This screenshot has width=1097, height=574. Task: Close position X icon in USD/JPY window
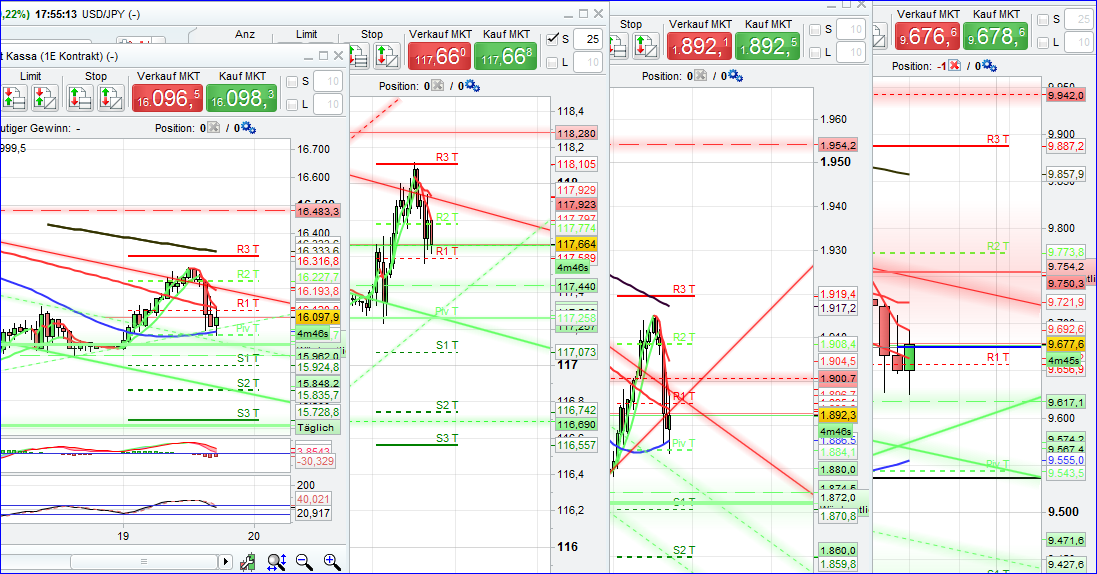pyautogui.click(x=437, y=85)
